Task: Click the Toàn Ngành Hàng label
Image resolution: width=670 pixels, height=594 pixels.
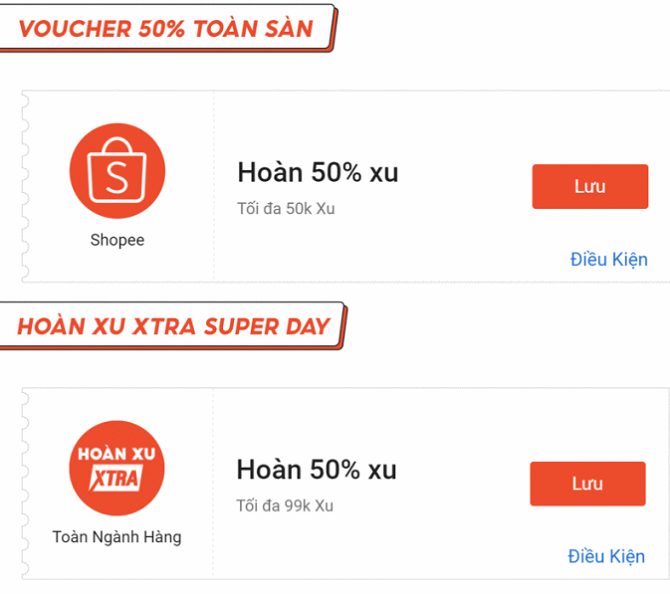Action: (x=117, y=537)
